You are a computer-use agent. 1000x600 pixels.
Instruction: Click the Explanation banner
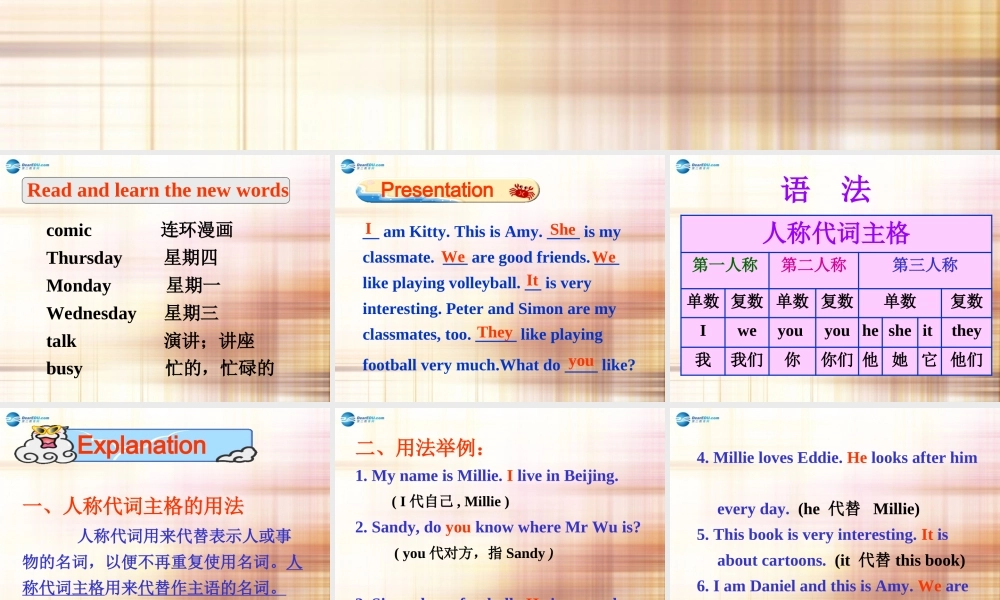pyautogui.click(x=141, y=445)
